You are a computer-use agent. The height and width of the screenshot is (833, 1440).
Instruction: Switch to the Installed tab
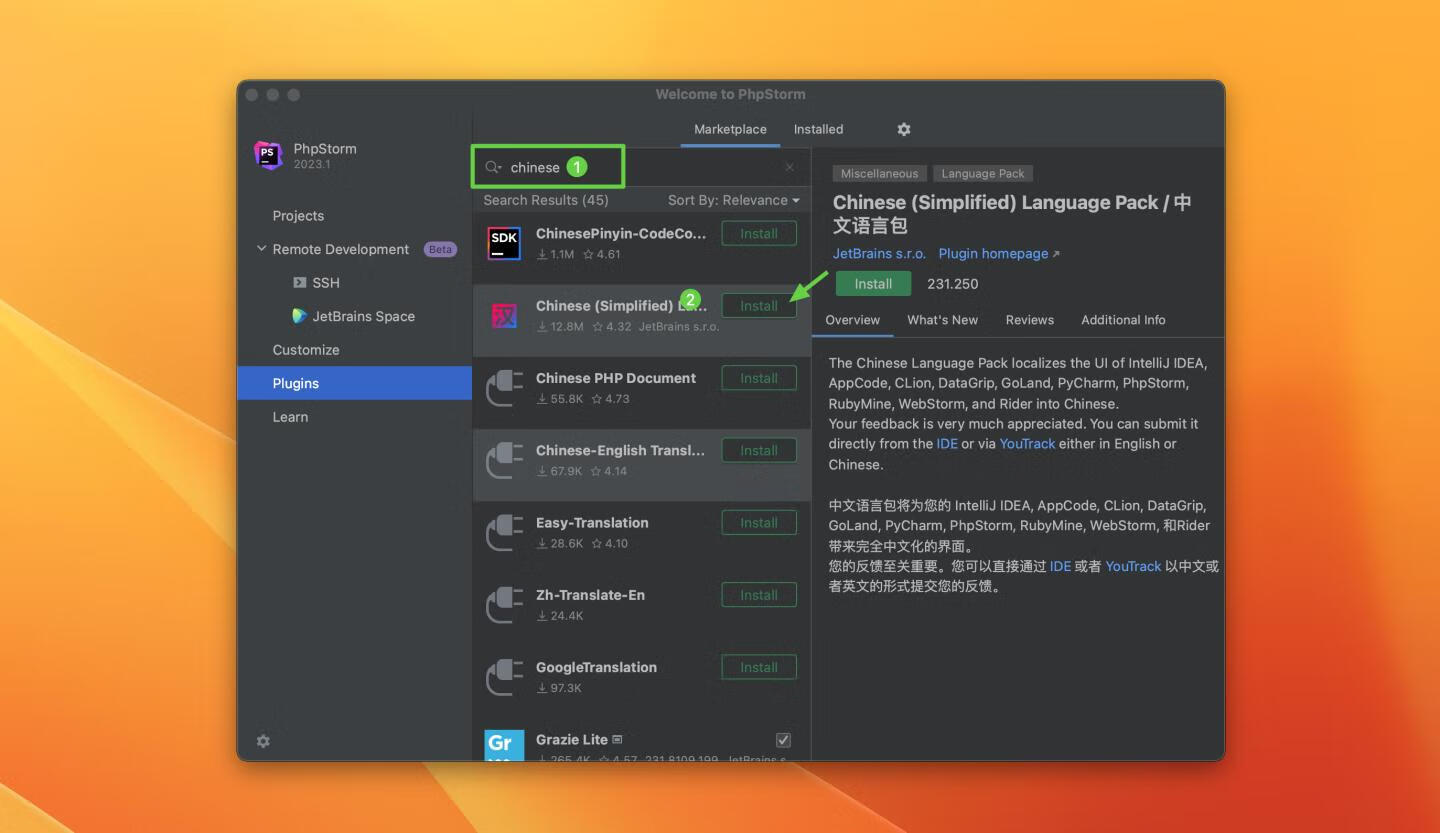click(x=818, y=129)
